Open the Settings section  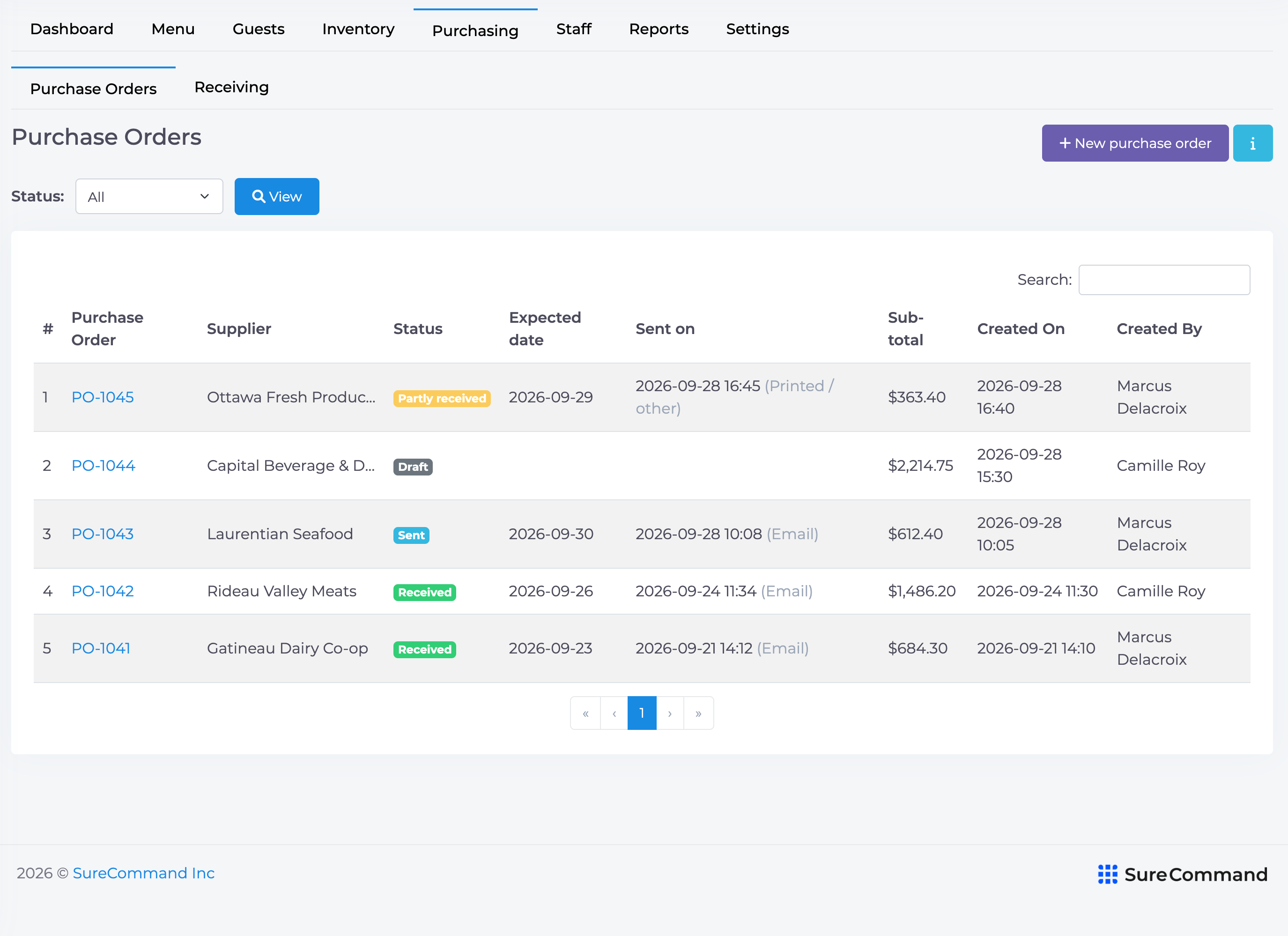[758, 29]
